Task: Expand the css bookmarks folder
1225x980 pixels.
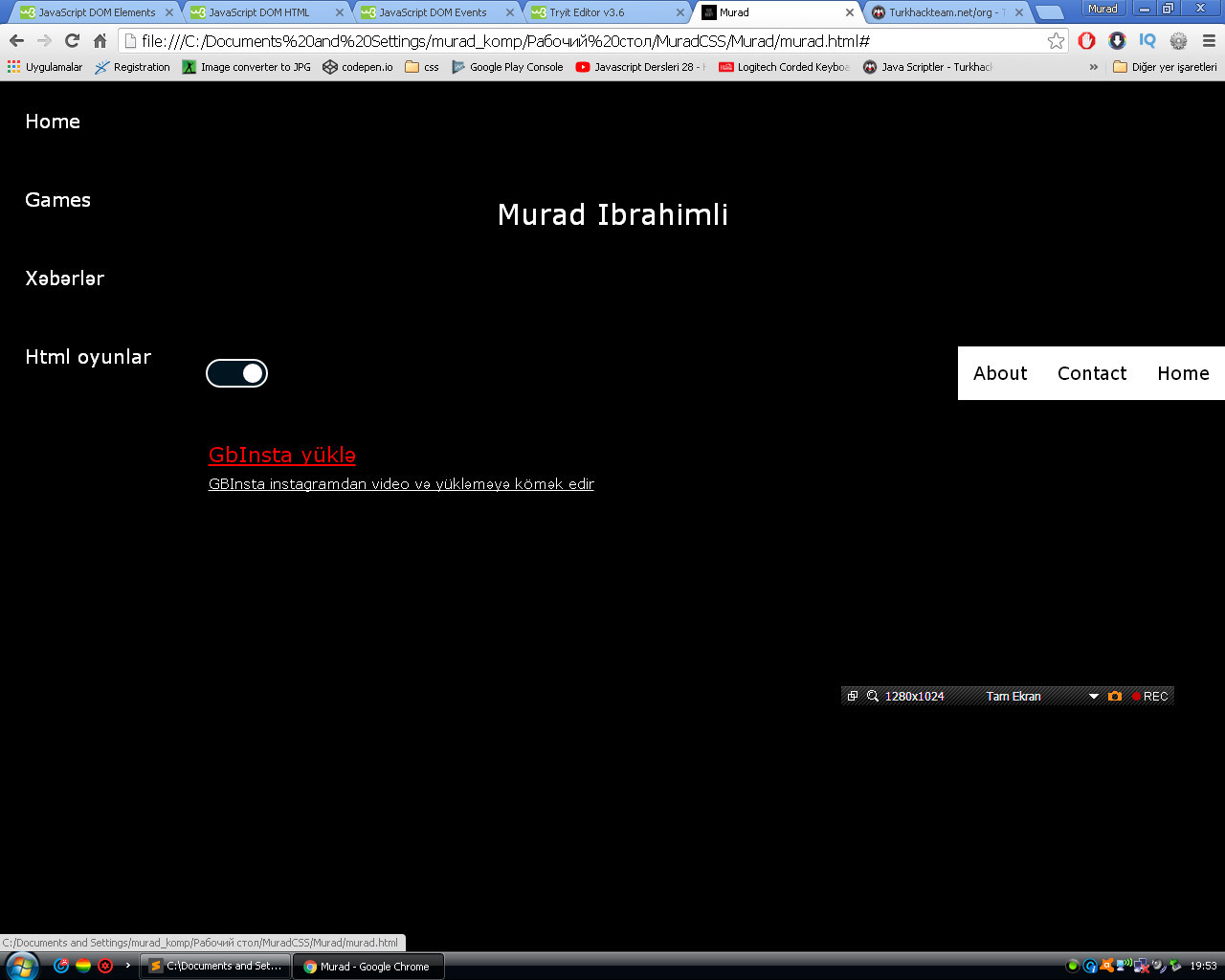Action: tap(422, 67)
